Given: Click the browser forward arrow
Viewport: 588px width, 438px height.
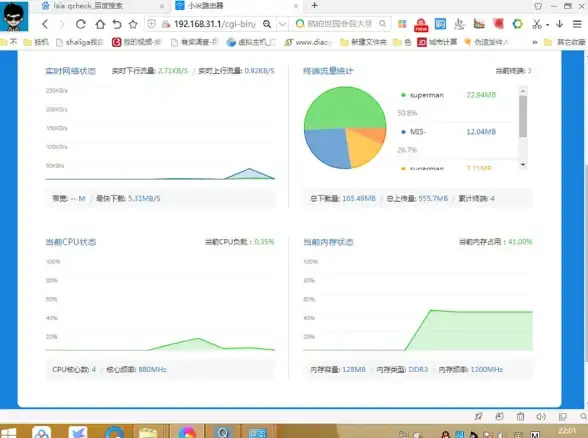Looking at the screenshot, I should (62, 24).
